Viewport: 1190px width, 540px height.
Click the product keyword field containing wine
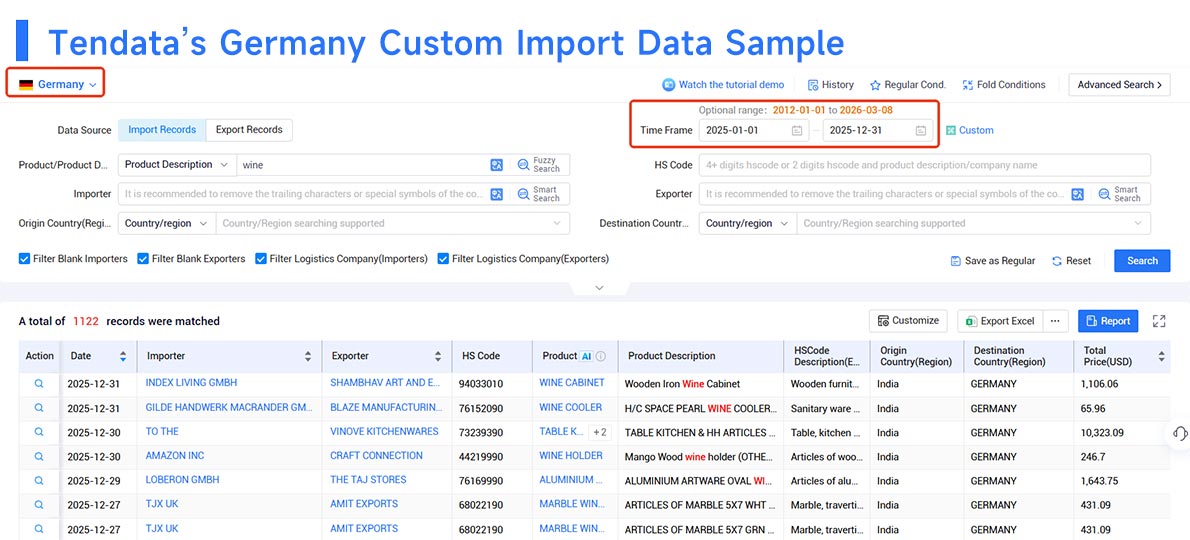point(361,165)
